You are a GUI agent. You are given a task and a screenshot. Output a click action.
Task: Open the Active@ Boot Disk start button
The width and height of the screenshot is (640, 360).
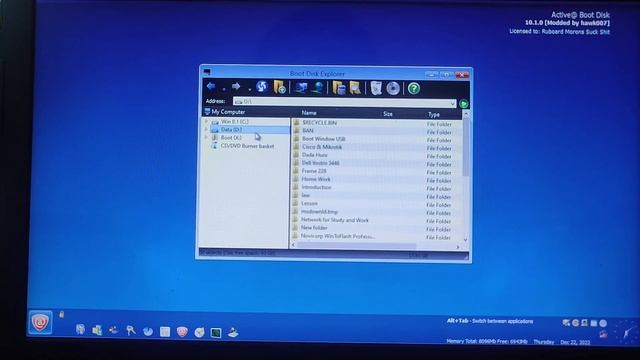tap(40, 322)
